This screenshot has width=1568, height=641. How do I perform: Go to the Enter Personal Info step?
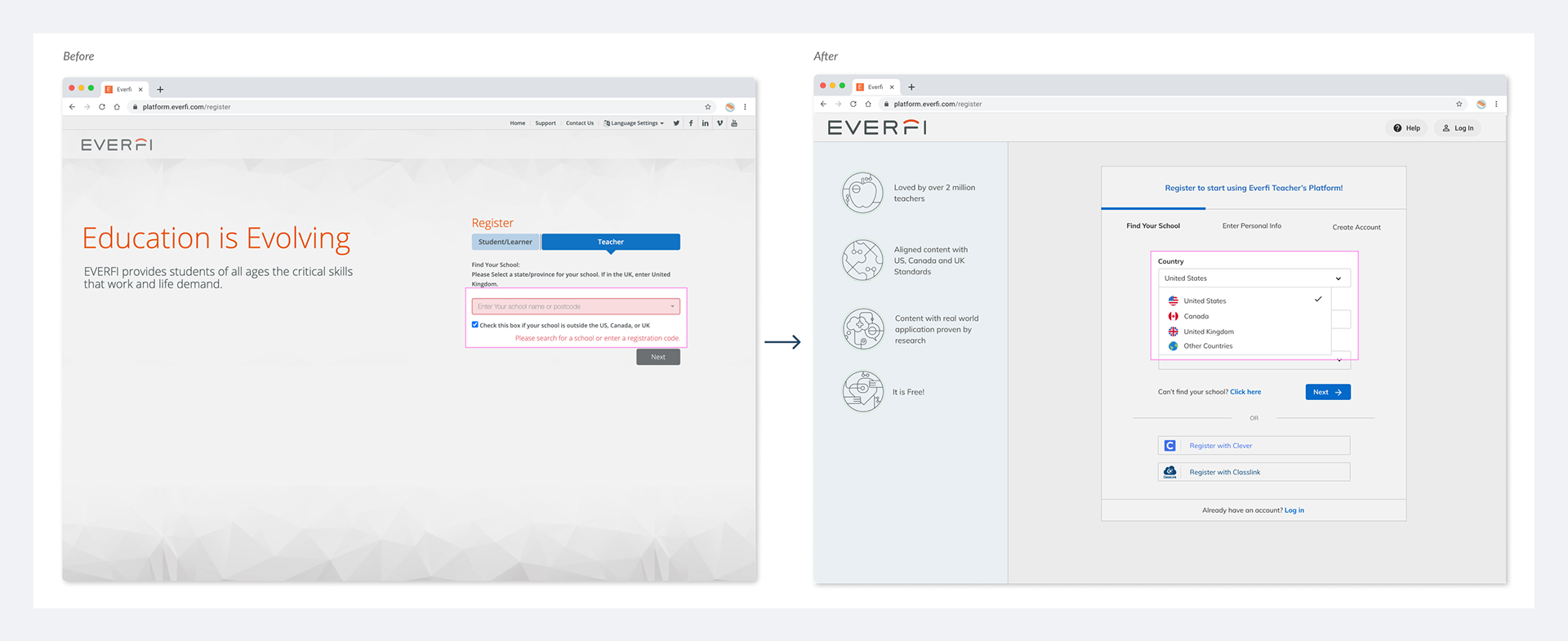[x=1252, y=226]
